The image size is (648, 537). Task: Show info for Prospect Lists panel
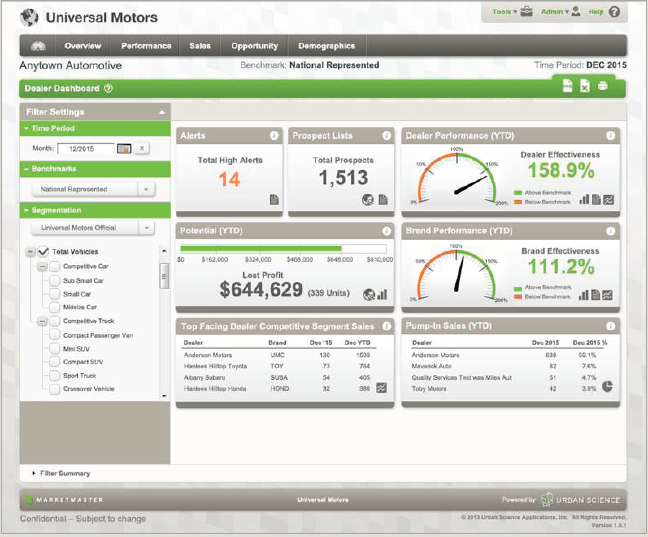click(x=386, y=136)
